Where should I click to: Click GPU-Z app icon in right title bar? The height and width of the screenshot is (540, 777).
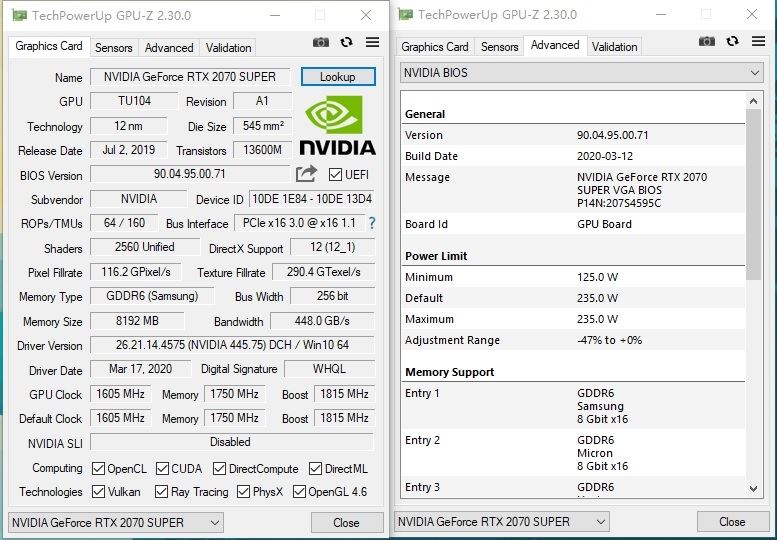tap(405, 14)
